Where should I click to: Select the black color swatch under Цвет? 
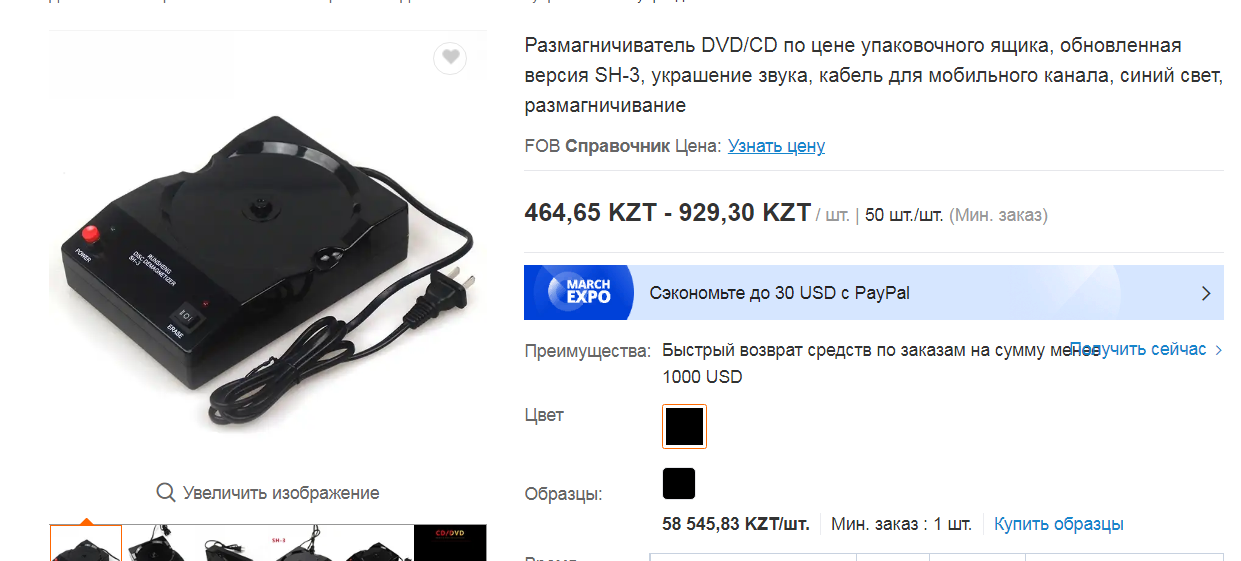[x=684, y=426]
